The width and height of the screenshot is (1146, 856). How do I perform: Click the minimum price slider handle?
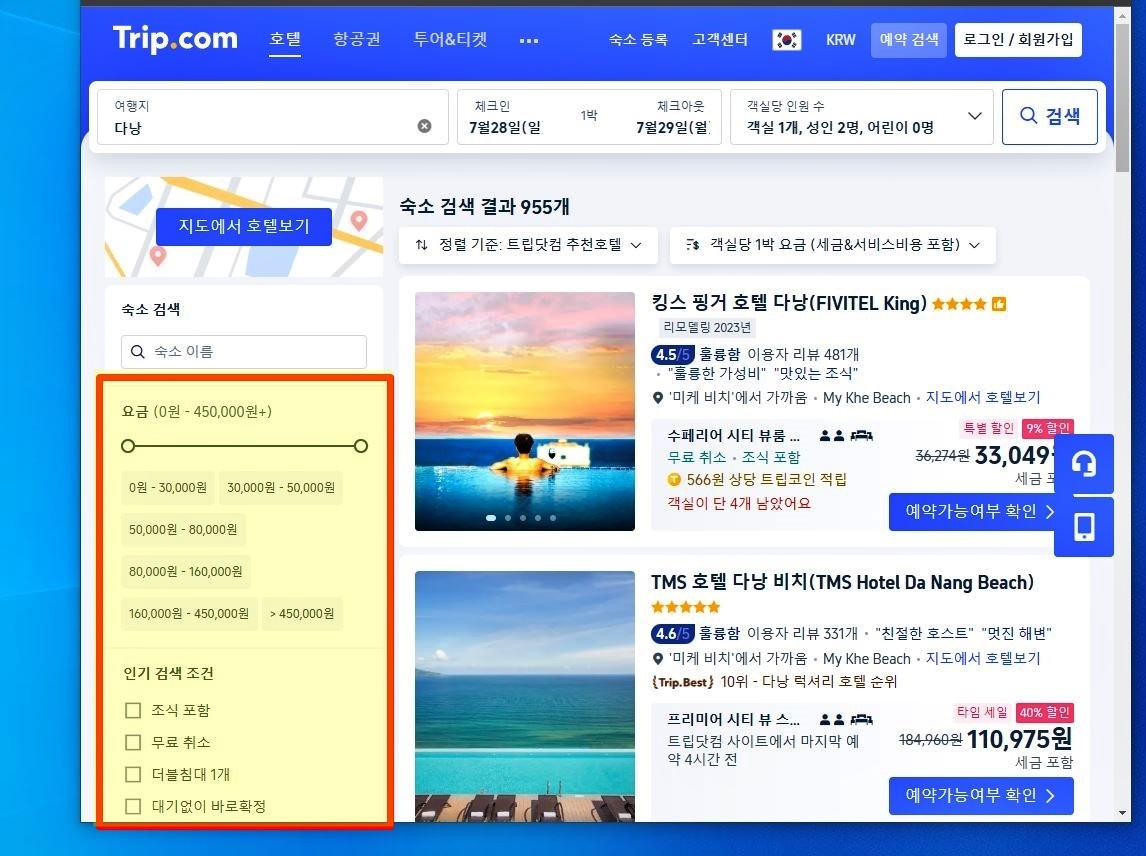click(128, 446)
